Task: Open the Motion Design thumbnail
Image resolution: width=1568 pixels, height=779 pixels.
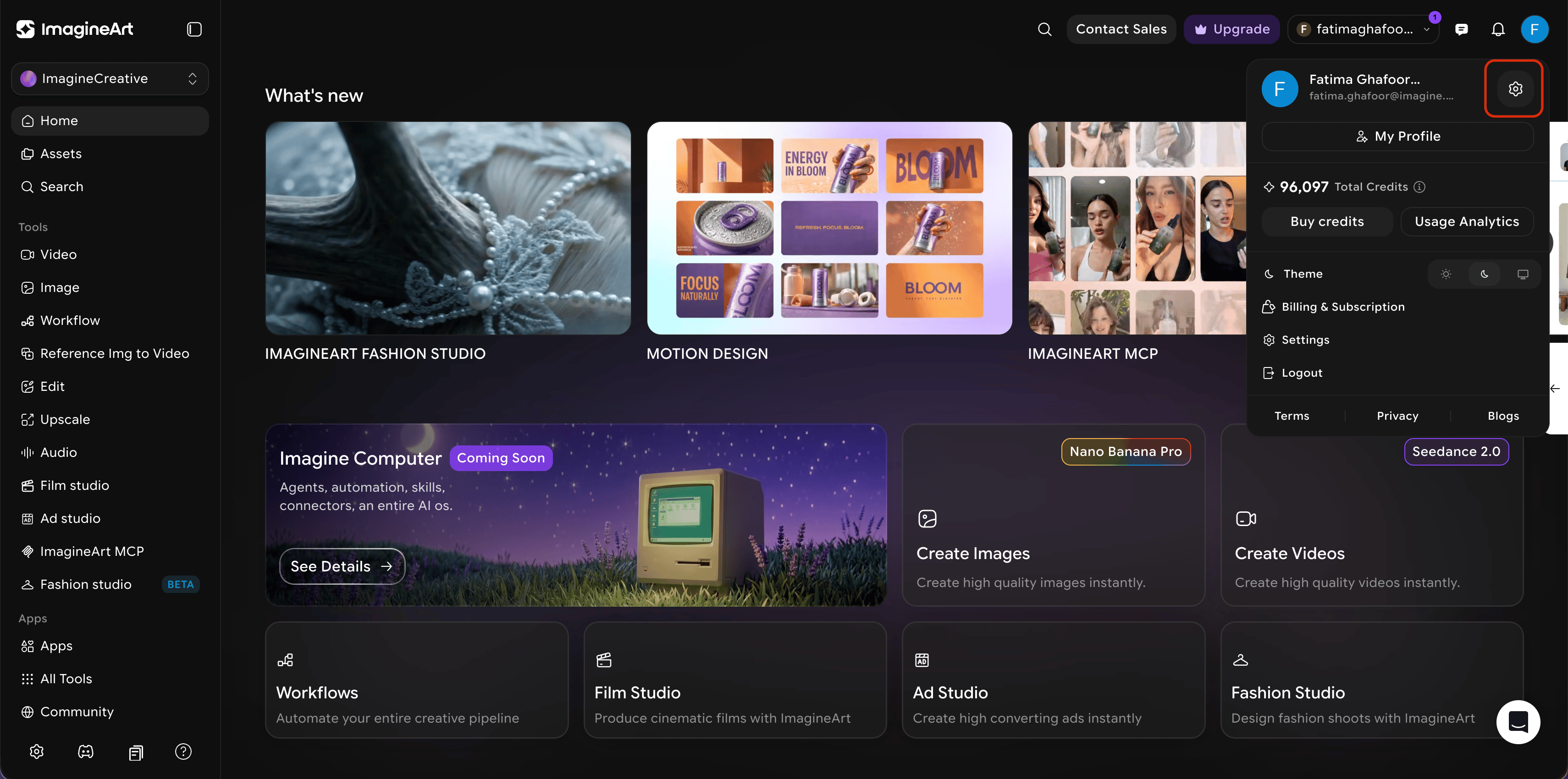Action: tap(830, 228)
